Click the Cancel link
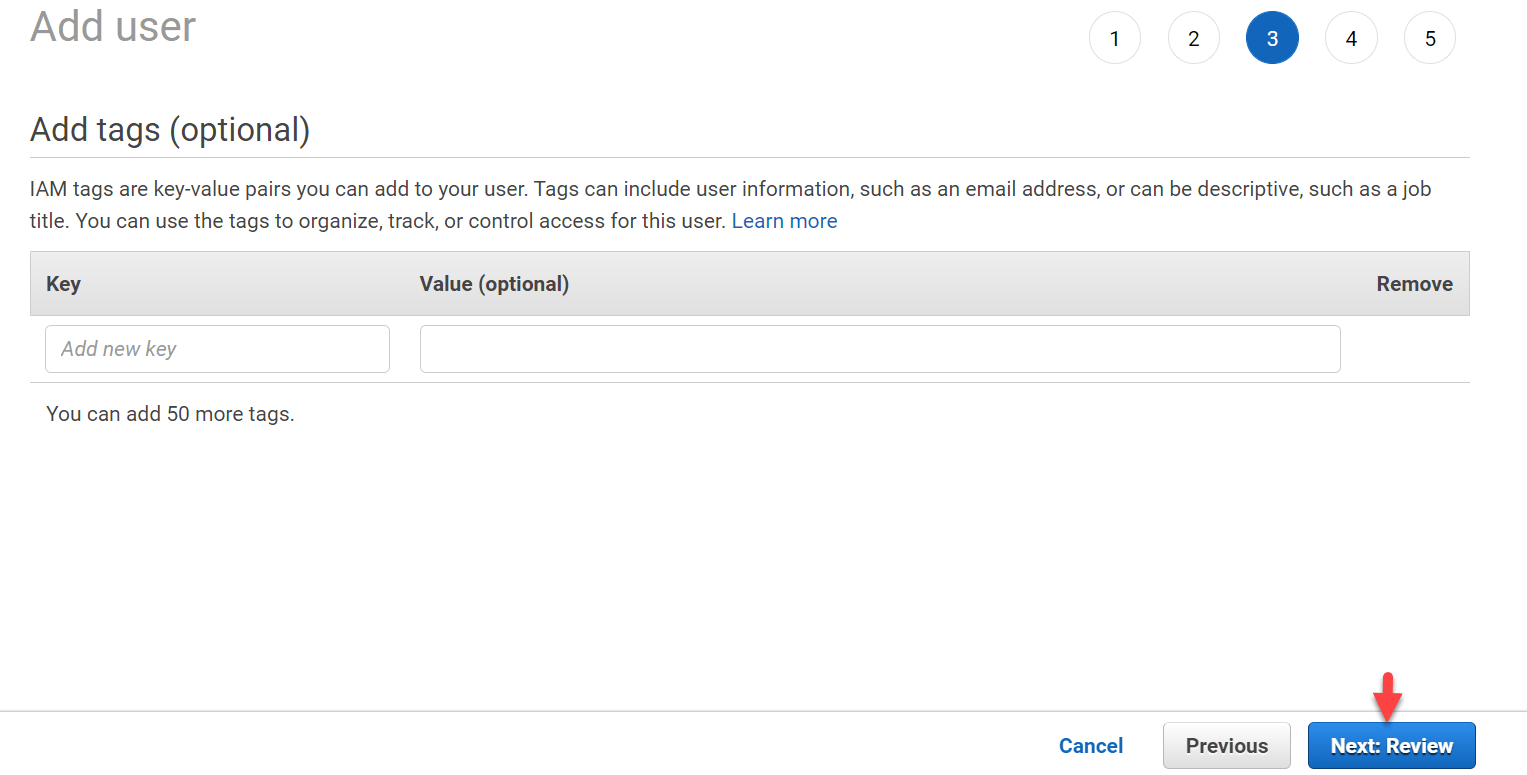 1090,745
